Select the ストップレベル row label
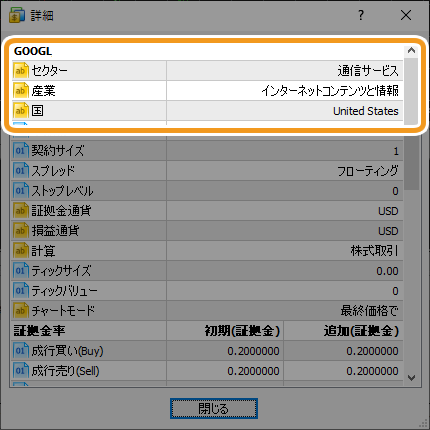 coord(62,191)
